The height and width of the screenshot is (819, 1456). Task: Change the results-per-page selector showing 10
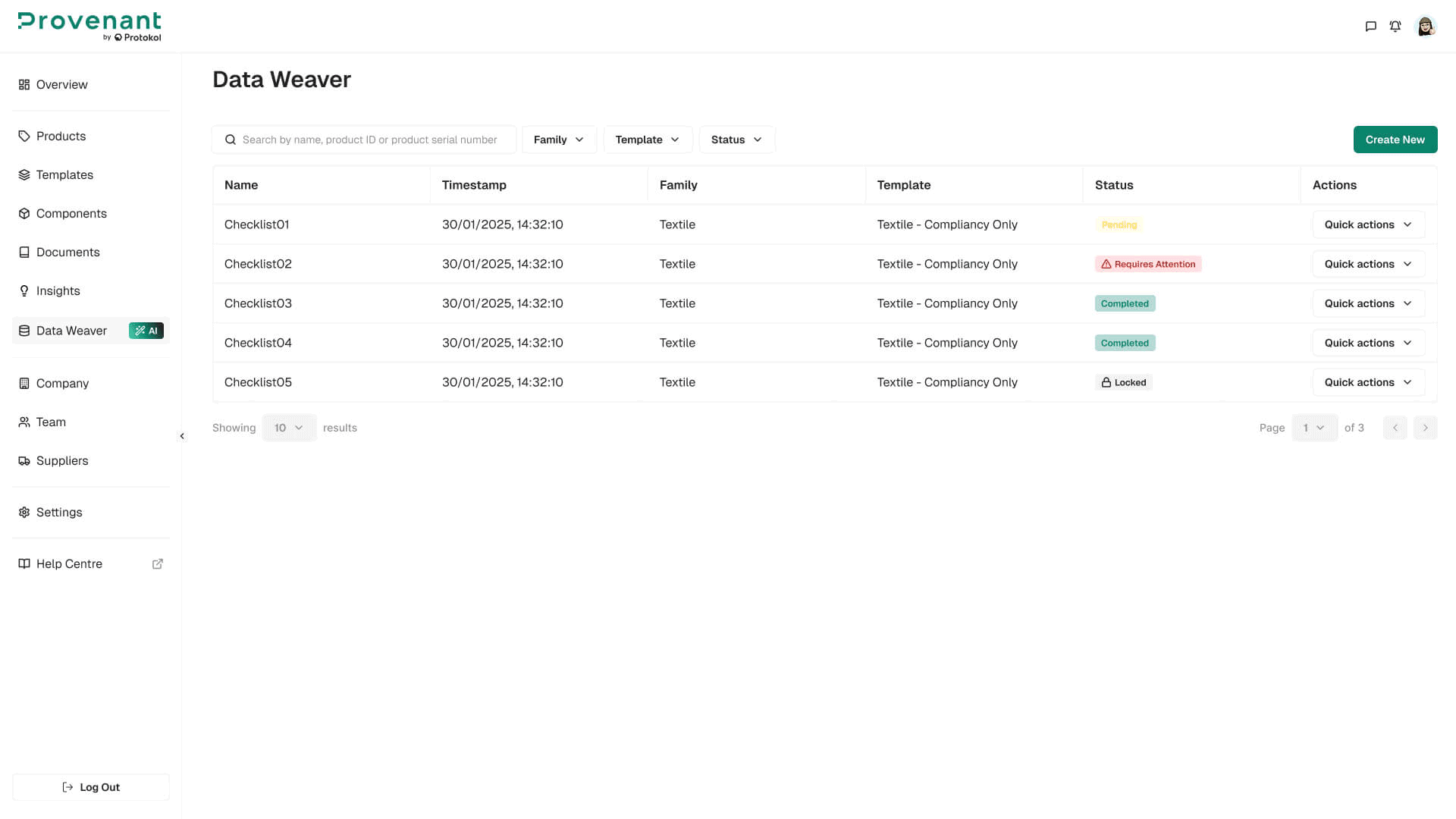[x=289, y=428]
